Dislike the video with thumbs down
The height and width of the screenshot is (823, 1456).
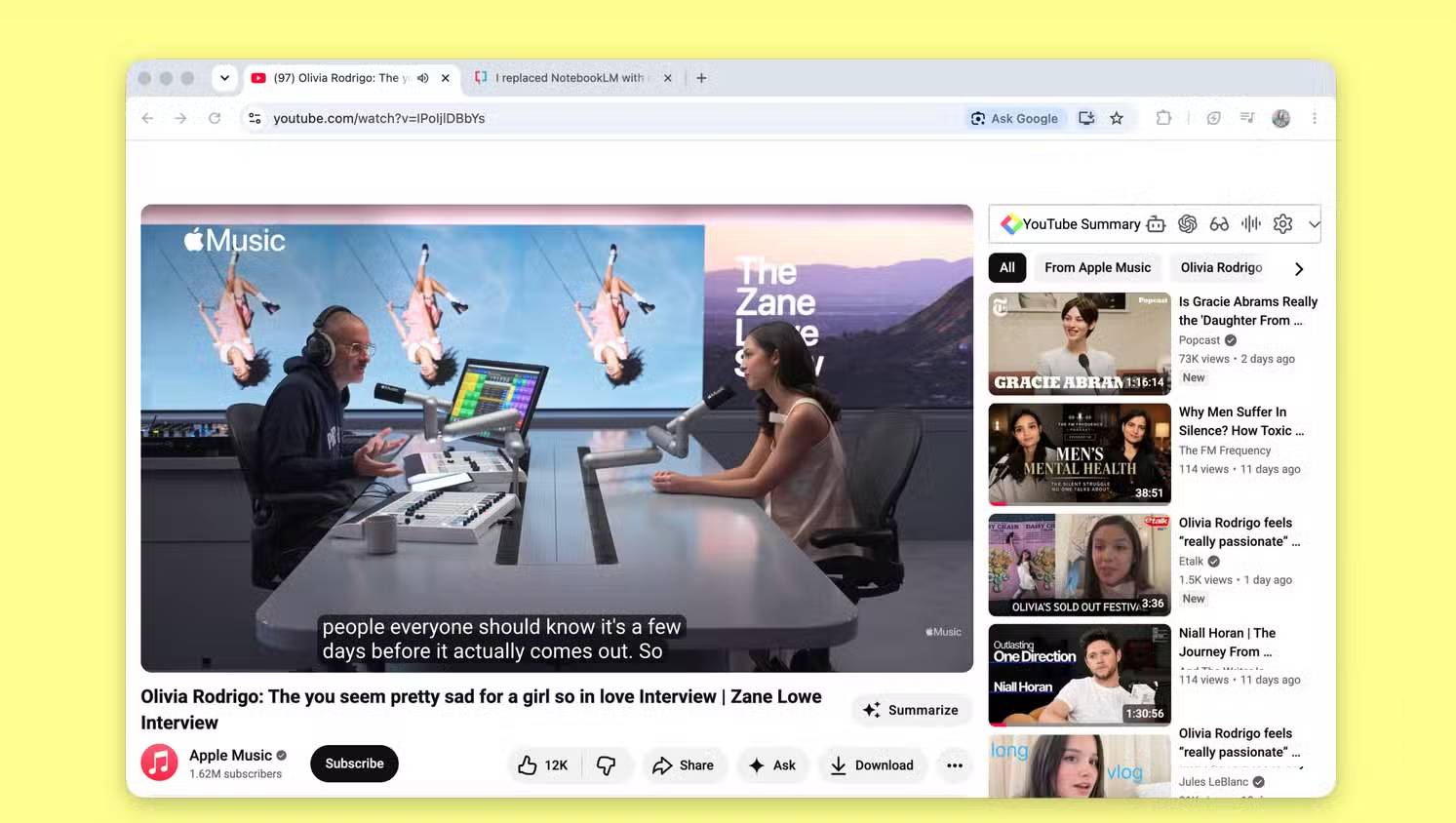pos(607,765)
